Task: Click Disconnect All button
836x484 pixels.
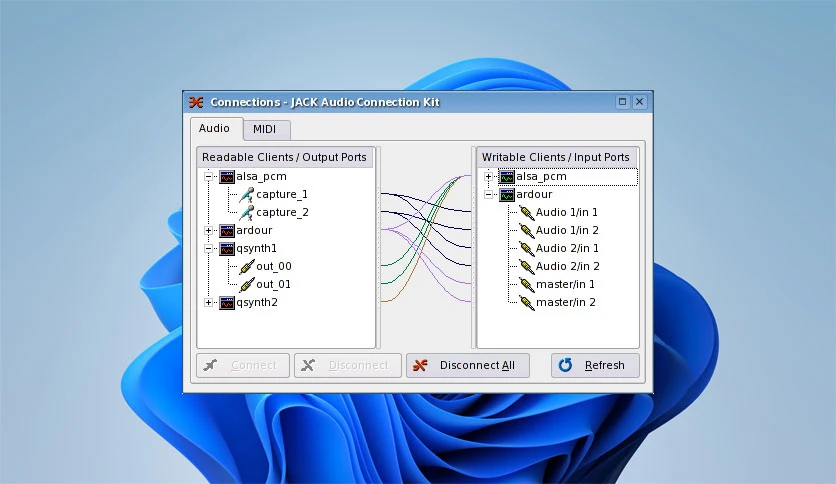Action: click(x=468, y=366)
